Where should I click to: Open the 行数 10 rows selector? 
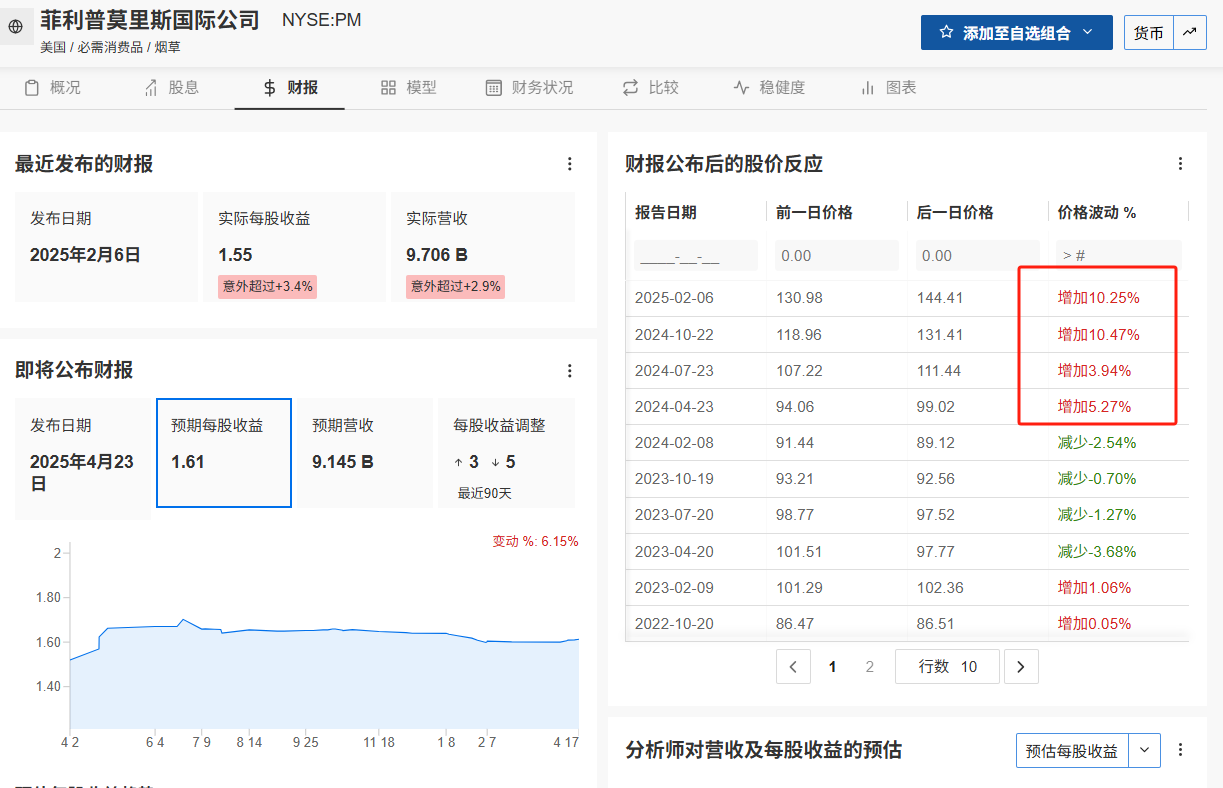click(x=947, y=666)
